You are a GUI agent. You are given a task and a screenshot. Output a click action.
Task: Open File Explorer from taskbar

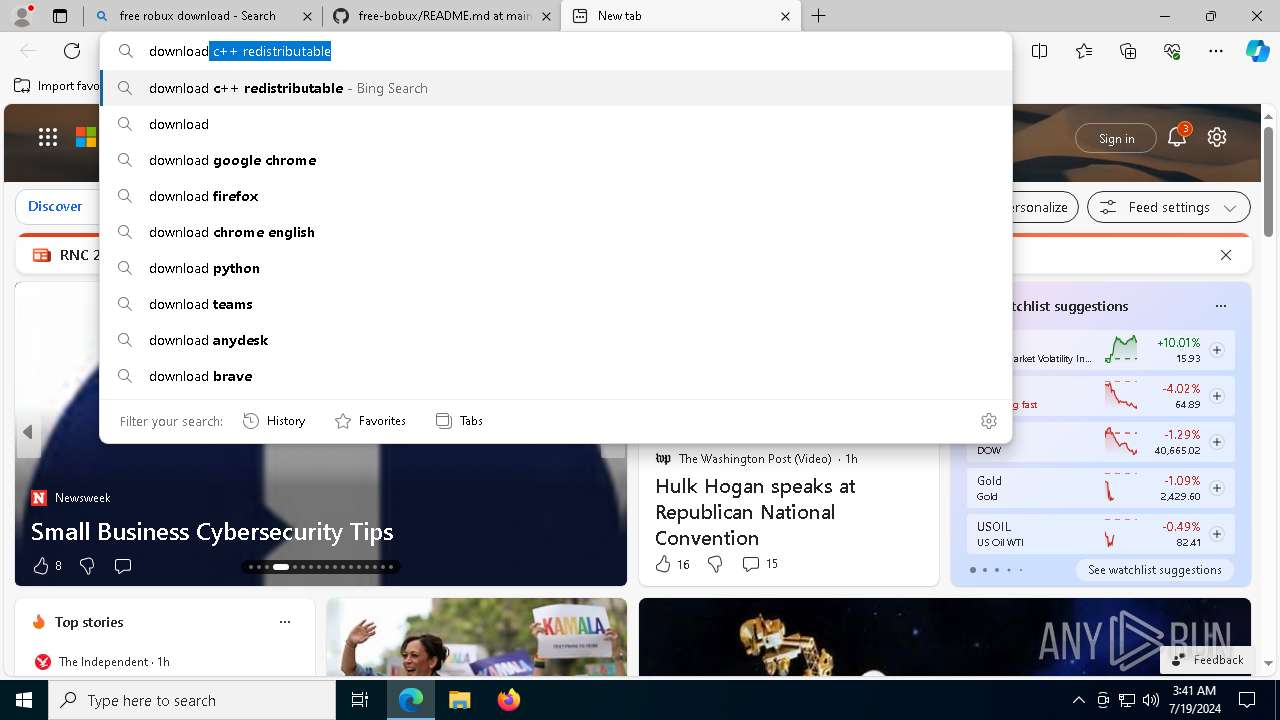[x=459, y=700]
